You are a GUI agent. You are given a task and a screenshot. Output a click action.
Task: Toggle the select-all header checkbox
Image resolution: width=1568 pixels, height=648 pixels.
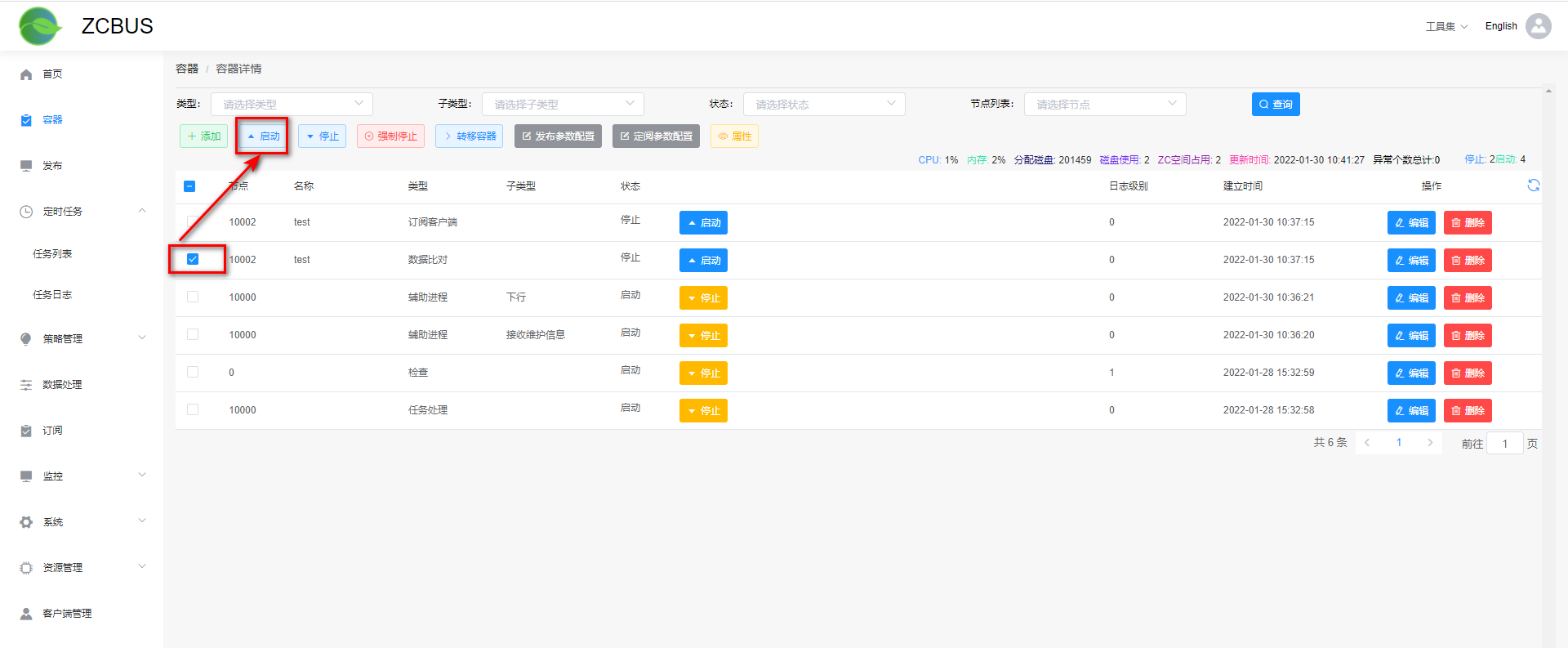pyautogui.click(x=189, y=186)
